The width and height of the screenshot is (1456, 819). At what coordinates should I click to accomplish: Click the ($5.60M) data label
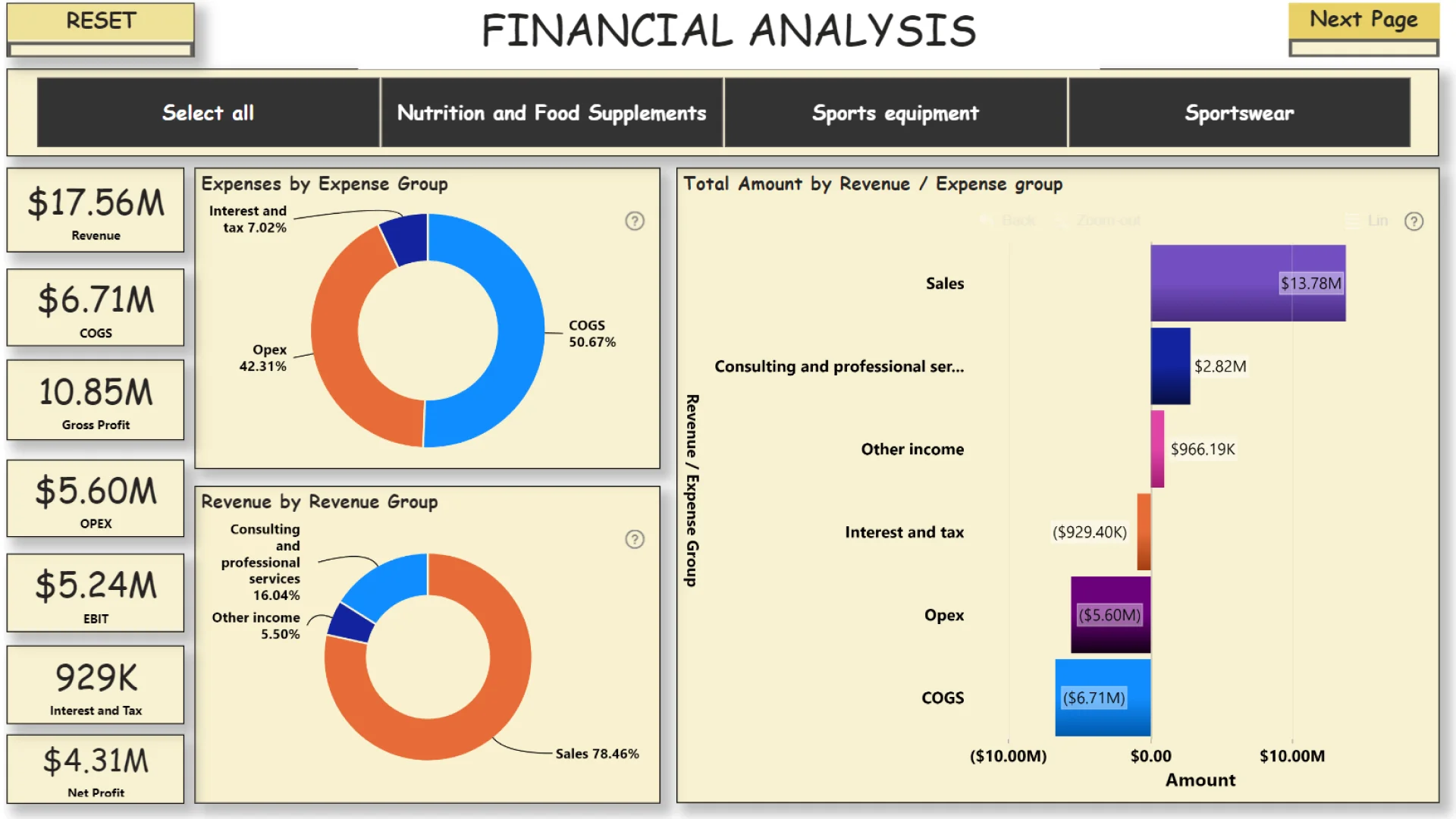click(1109, 615)
